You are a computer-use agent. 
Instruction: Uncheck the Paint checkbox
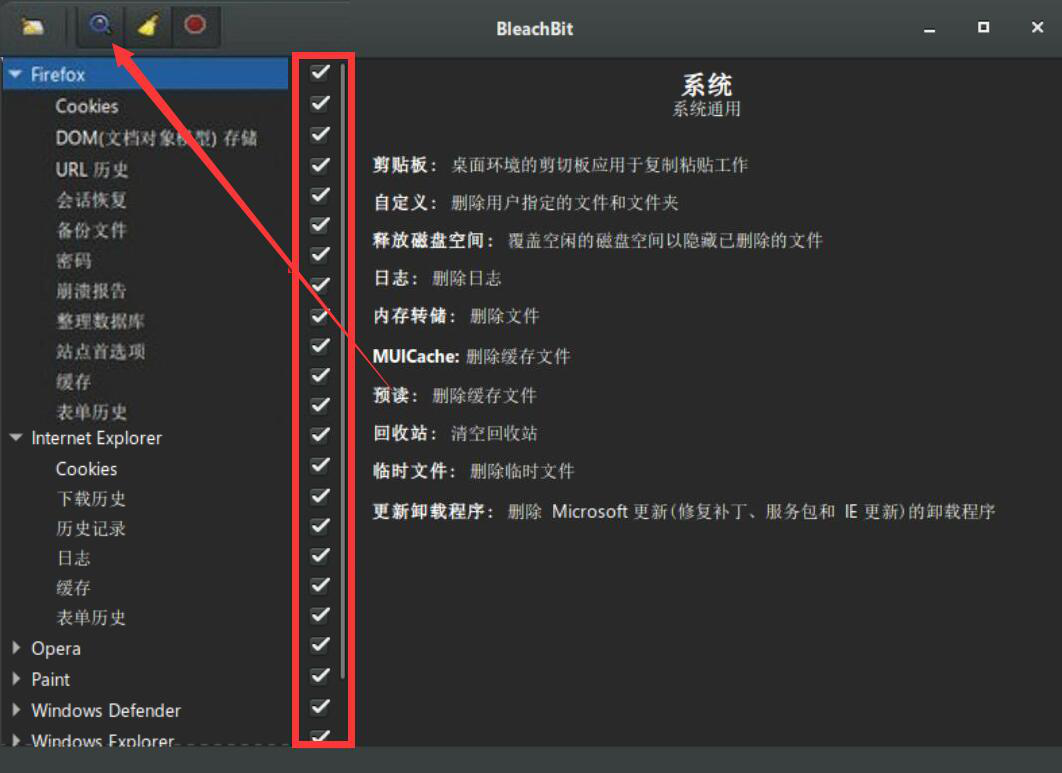click(x=320, y=675)
